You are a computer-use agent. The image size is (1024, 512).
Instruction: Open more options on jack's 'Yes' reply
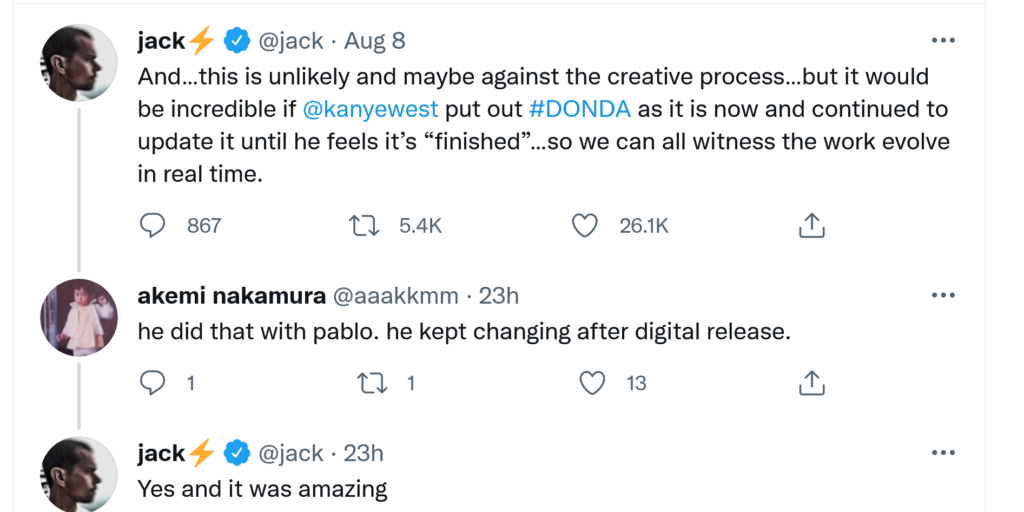click(x=943, y=453)
